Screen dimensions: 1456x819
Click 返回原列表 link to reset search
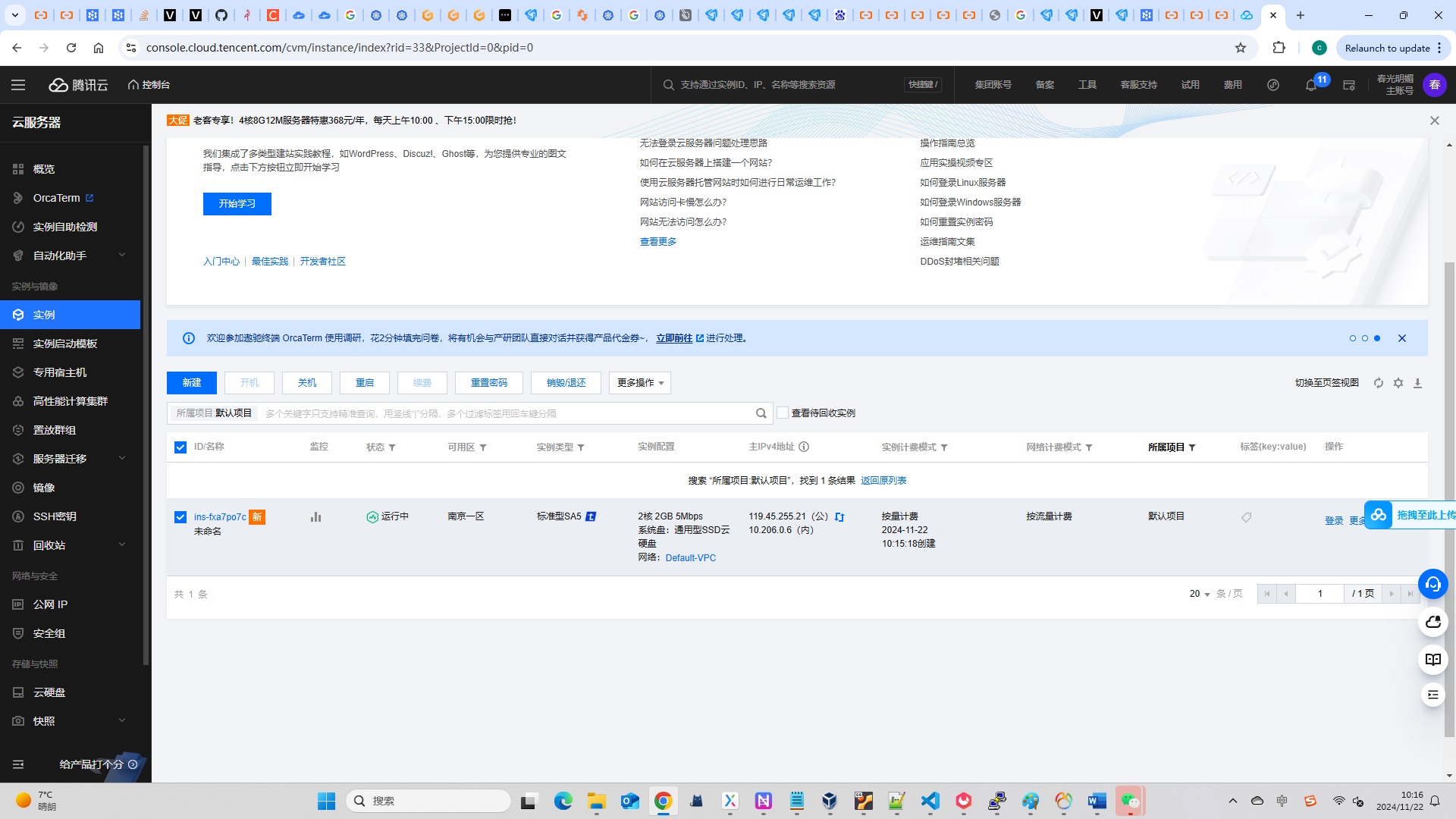pyautogui.click(x=884, y=480)
